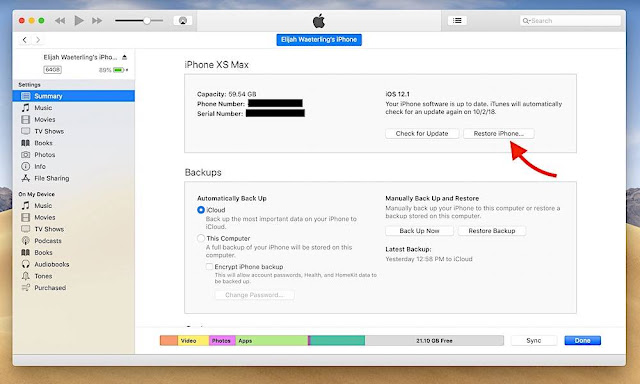Open the AirPlay output icon
640x384 pixels.
[183, 20]
